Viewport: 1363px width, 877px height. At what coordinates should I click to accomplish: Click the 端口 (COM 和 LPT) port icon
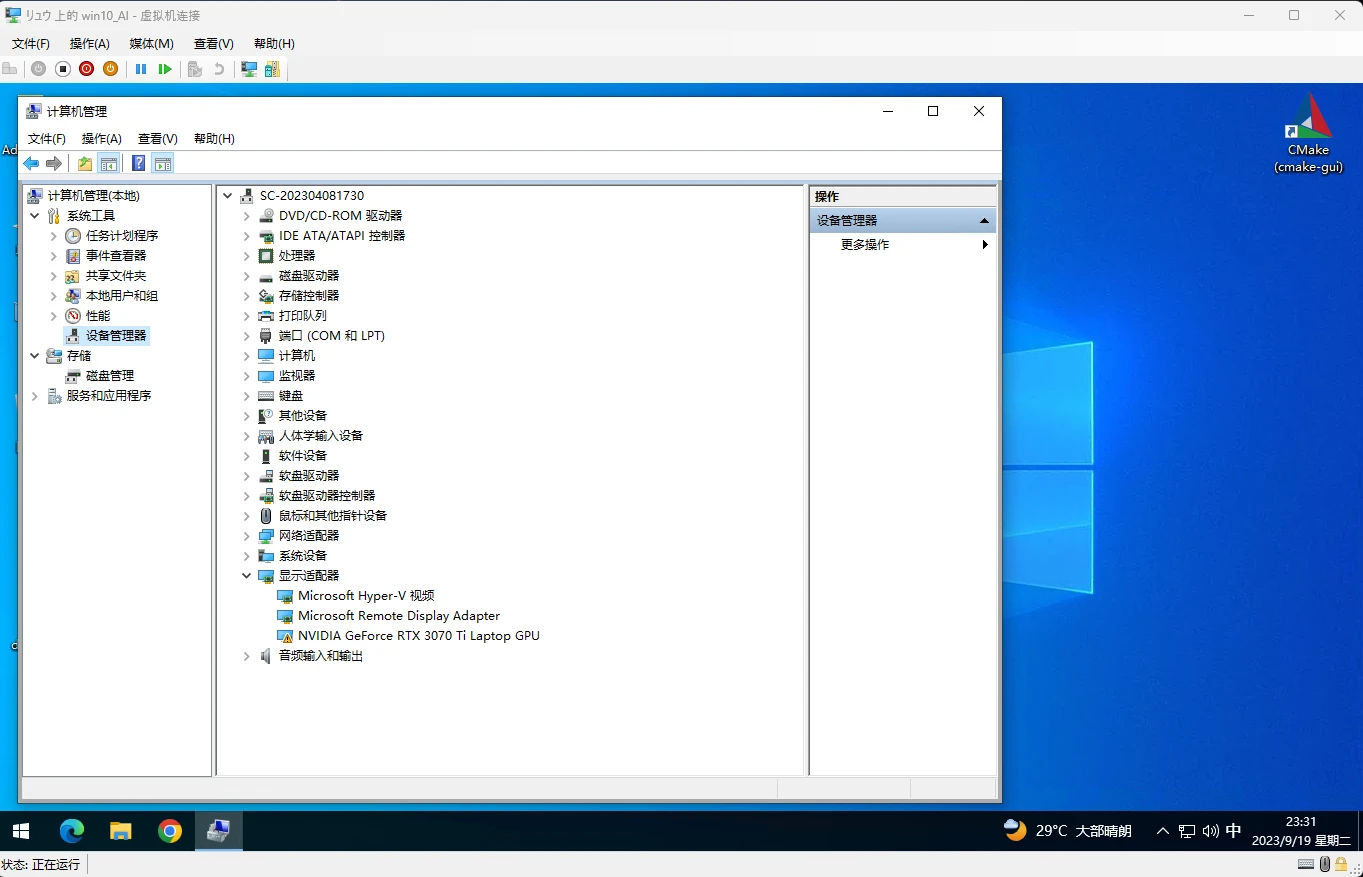point(266,336)
